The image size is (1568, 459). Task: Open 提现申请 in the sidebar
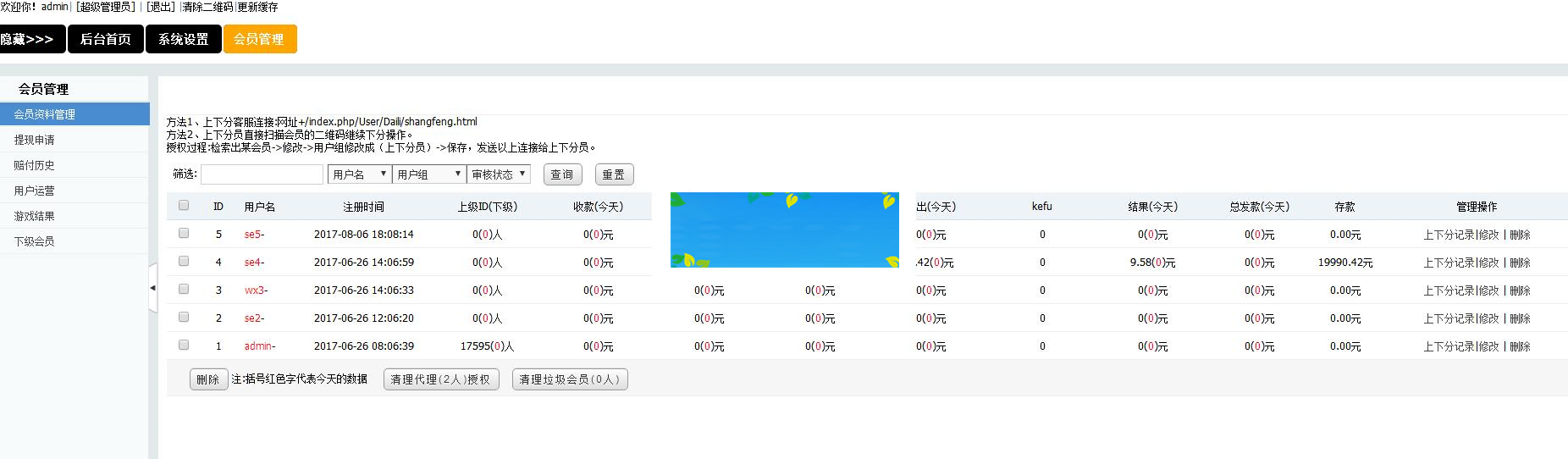point(34,140)
